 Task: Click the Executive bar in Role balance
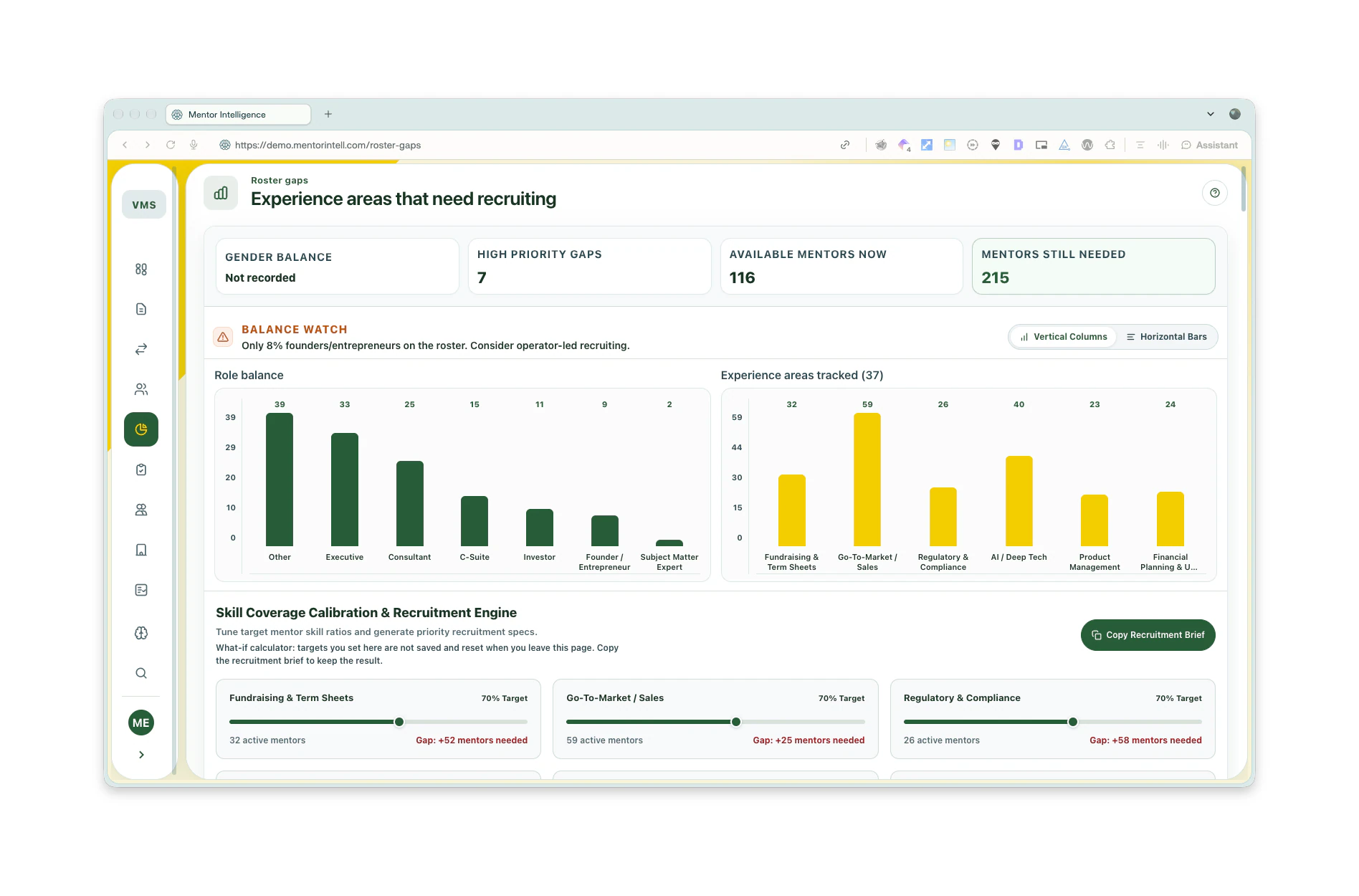pyautogui.click(x=345, y=490)
